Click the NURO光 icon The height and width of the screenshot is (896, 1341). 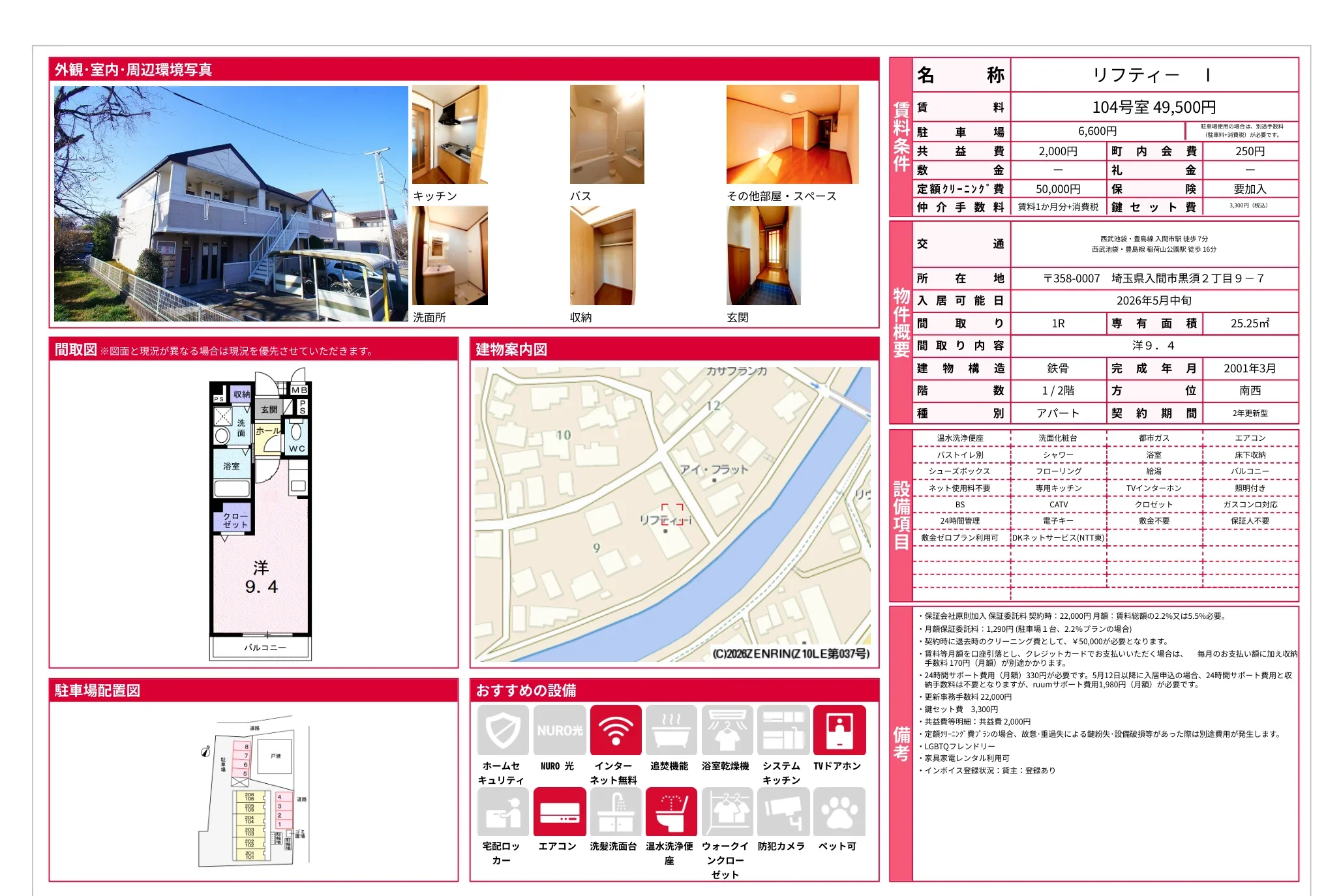[x=559, y=730]
